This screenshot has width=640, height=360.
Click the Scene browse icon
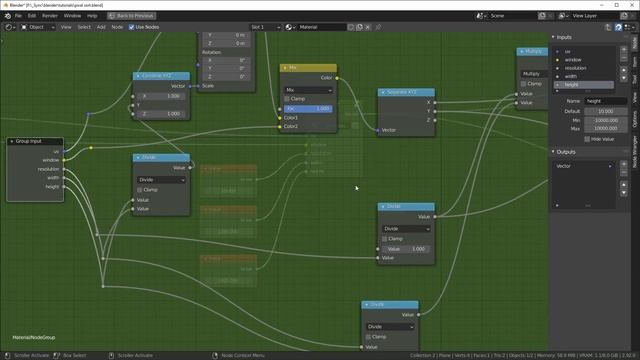point(481,16)
